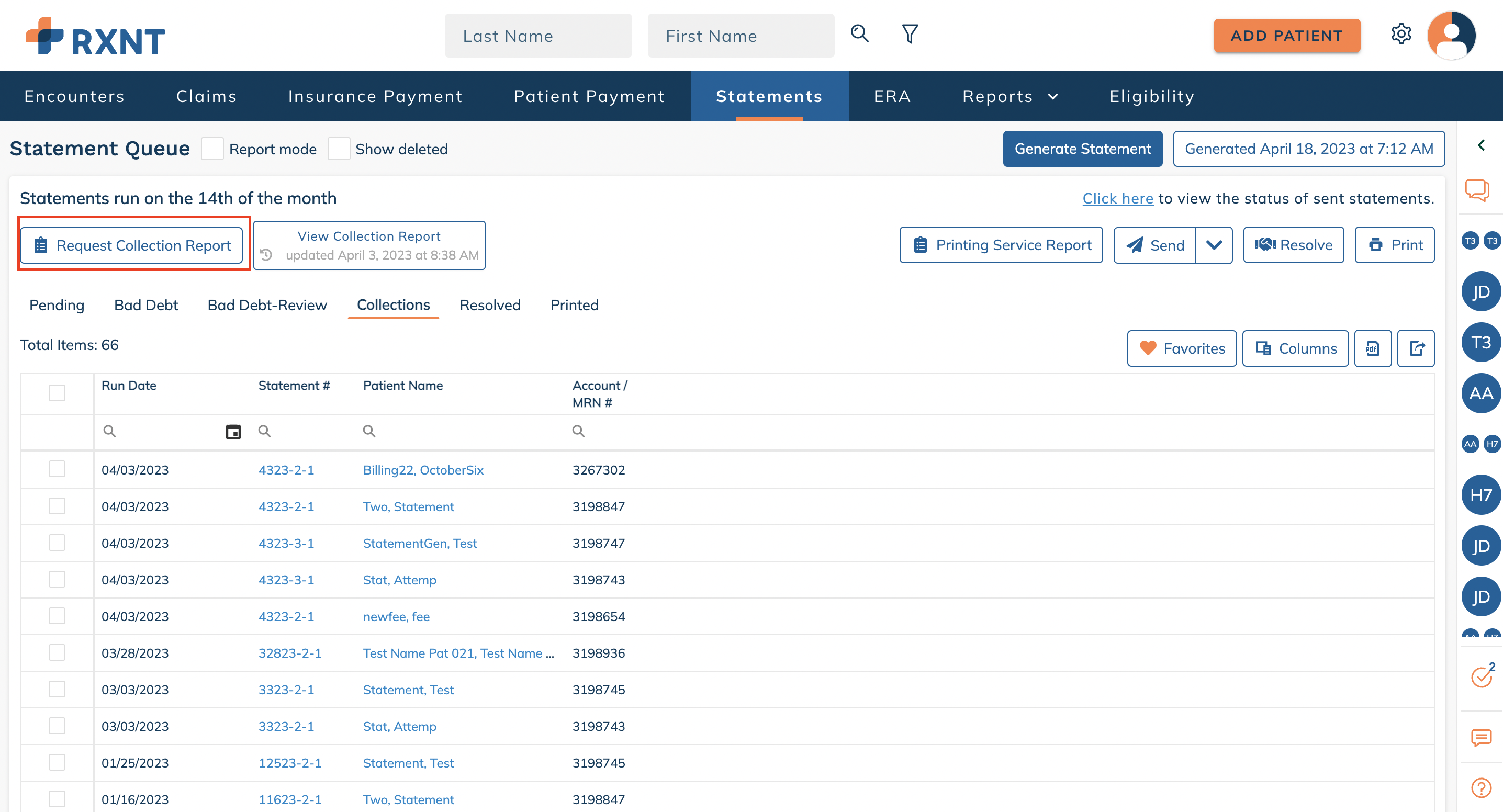Viewport: 1503px width, 812px height.
Task: Open the settings gear in the top right
Action: click(1401, 34)
